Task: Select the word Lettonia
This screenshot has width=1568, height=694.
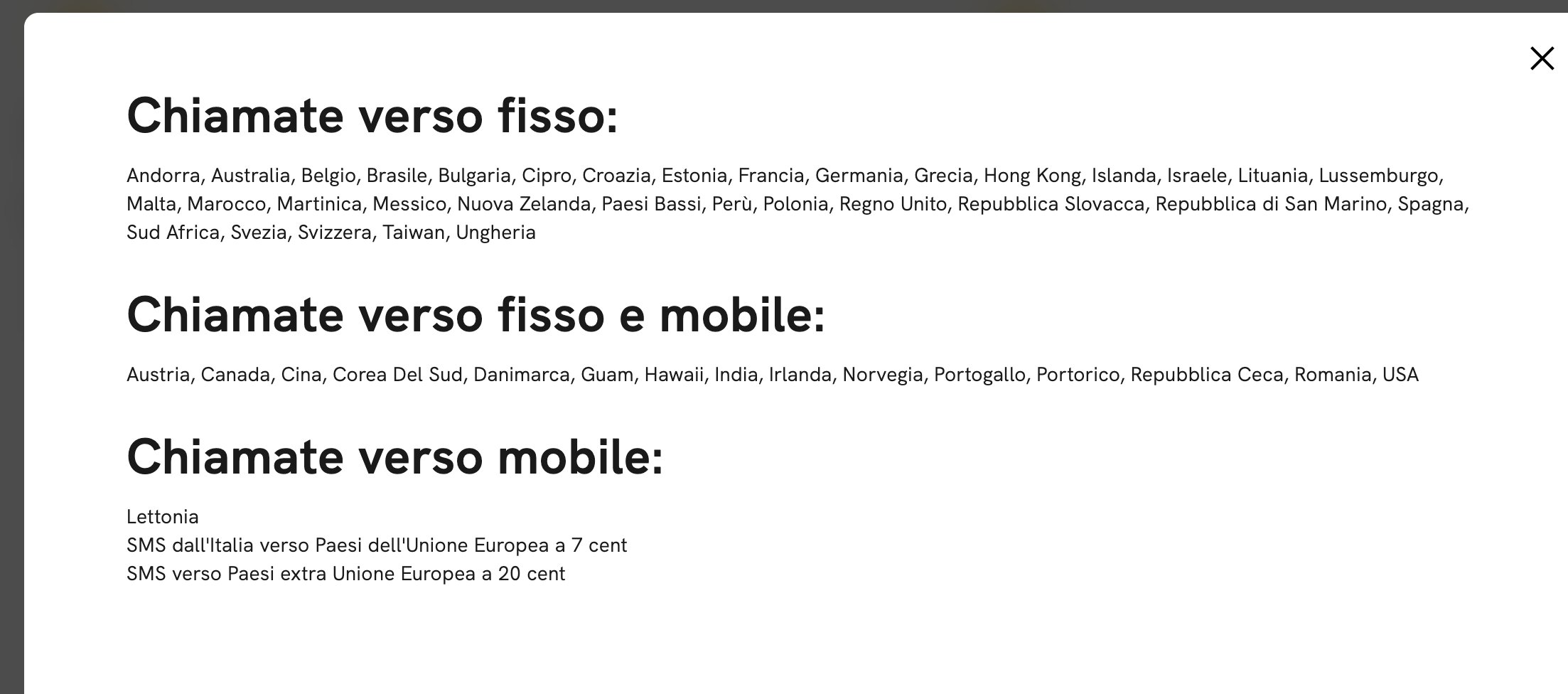Action: (x=163, y=517)
